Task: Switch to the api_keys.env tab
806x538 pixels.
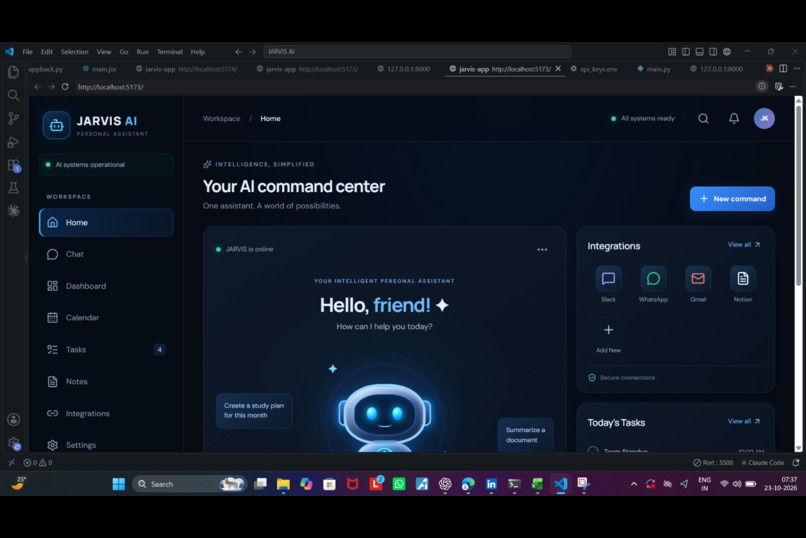Action: 594,69
